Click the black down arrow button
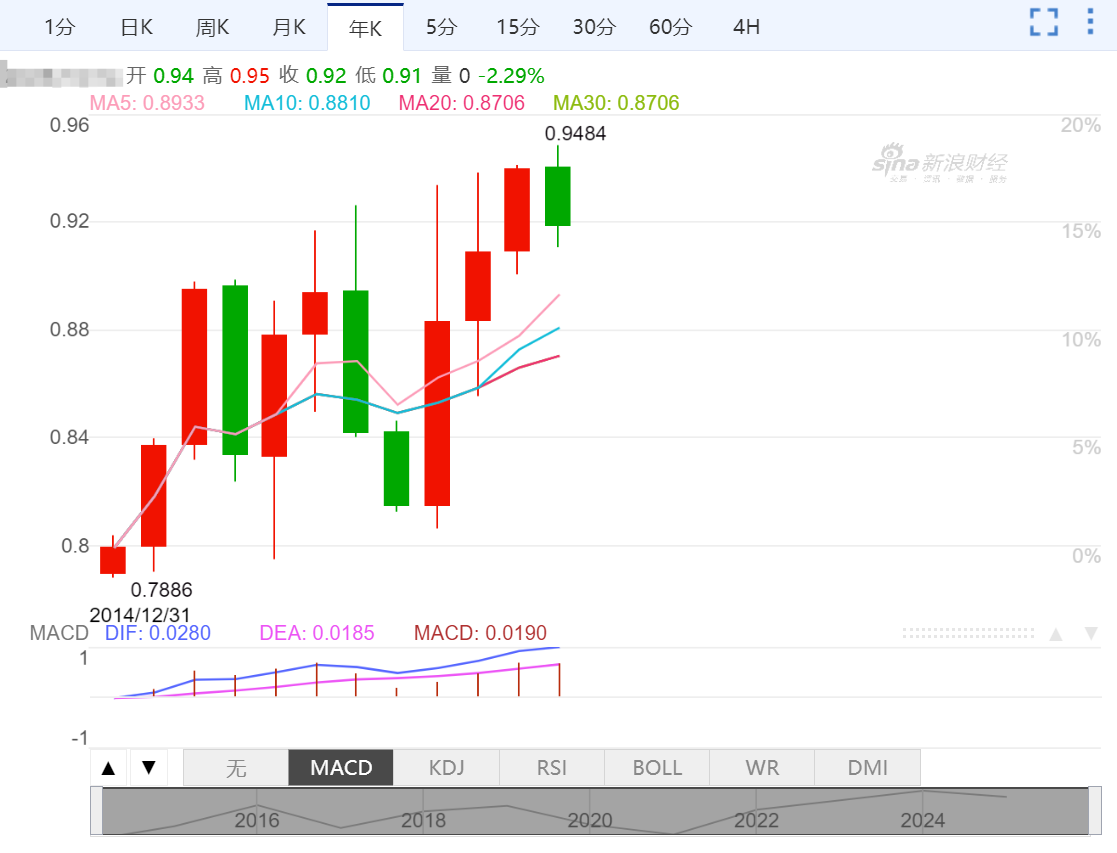 149,768
